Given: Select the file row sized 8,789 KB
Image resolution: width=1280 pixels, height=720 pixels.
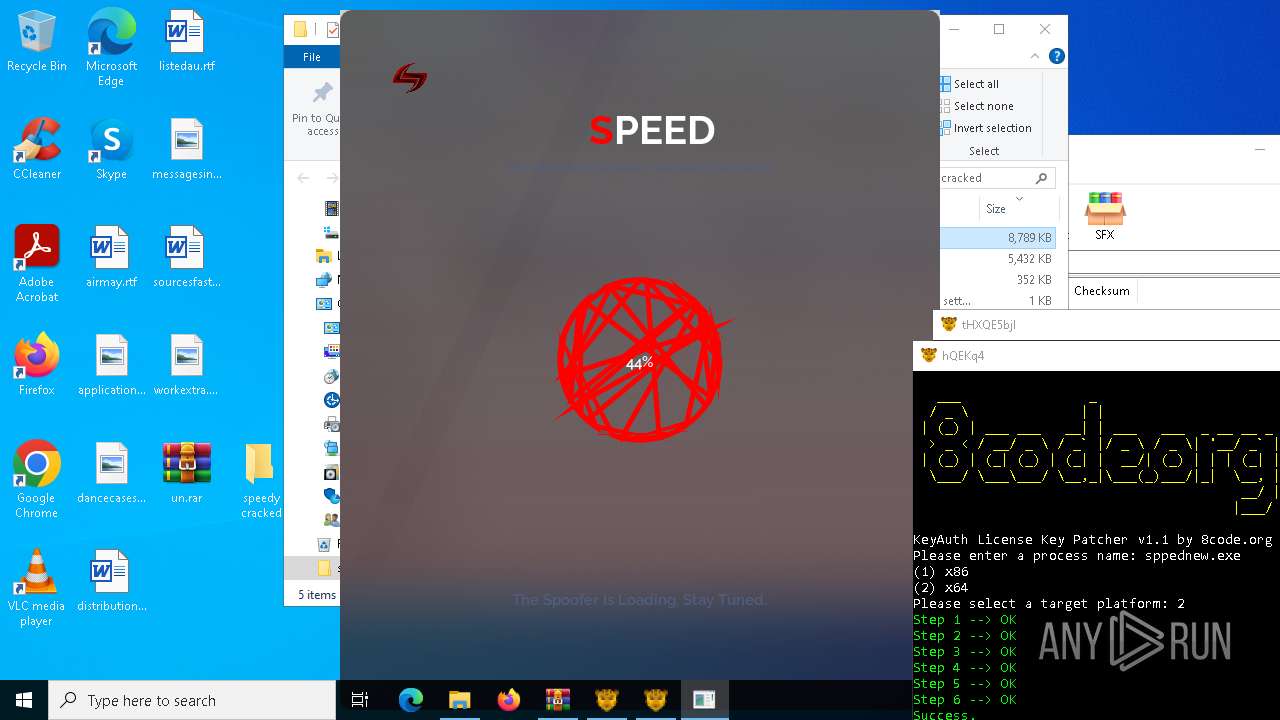Looking at the screenshot, I should [x=998, y=238].
